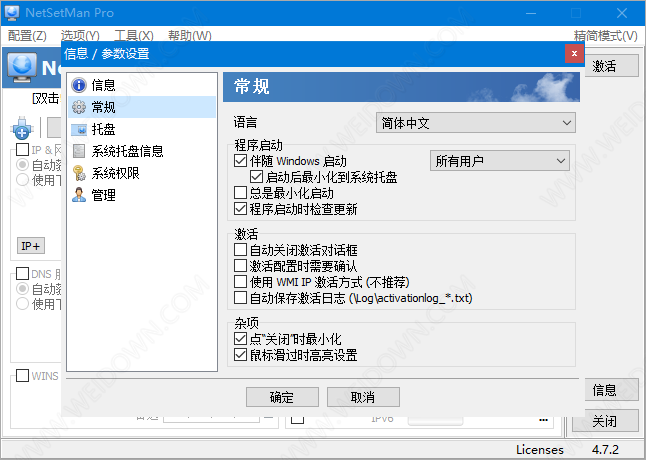Image resolution: width=646 pixels, height=460 pixels.
Task: Enable 自动关闭激活对话框 checkbox
Action: click(240, 250)
